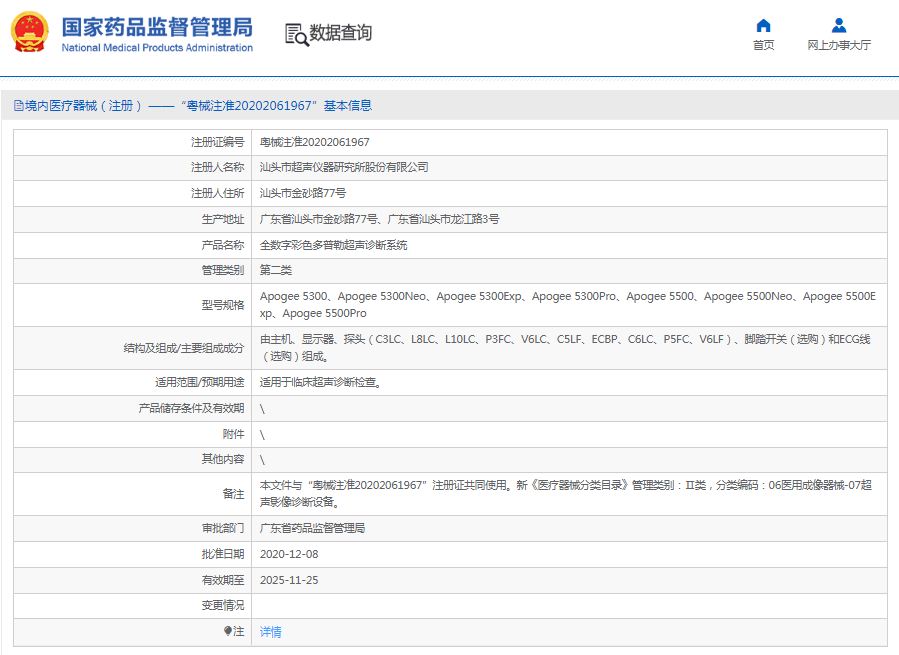The width and height of the screenshot is (899, 655).
Task: Click the 备注 row label
Action: coord(233,493)
